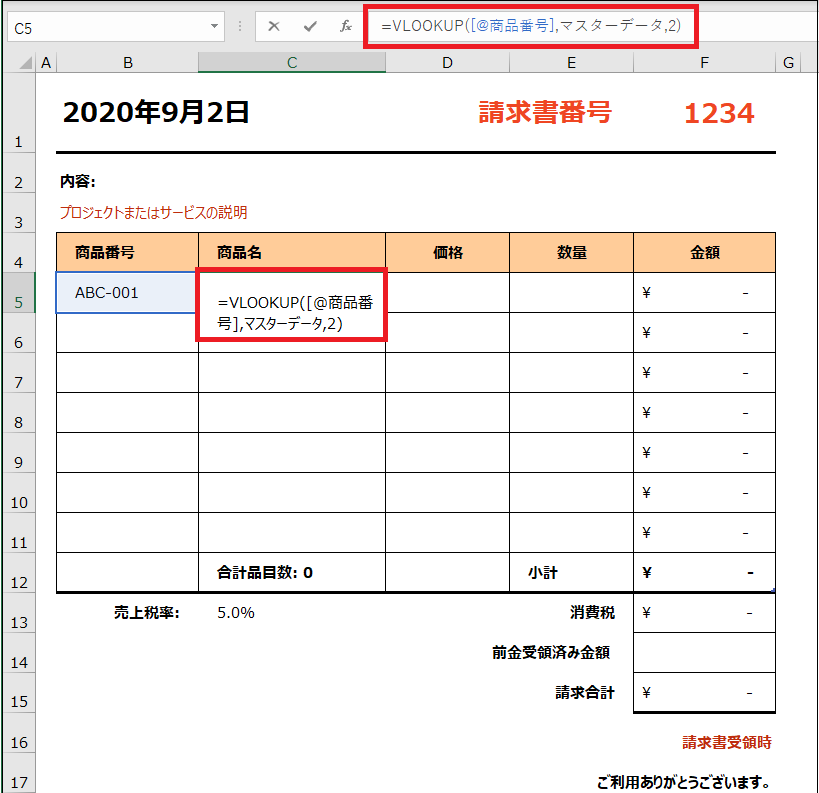Click the 商品名 table header cell
Viewport: 819px width, 793px height.
pos(291,253)
